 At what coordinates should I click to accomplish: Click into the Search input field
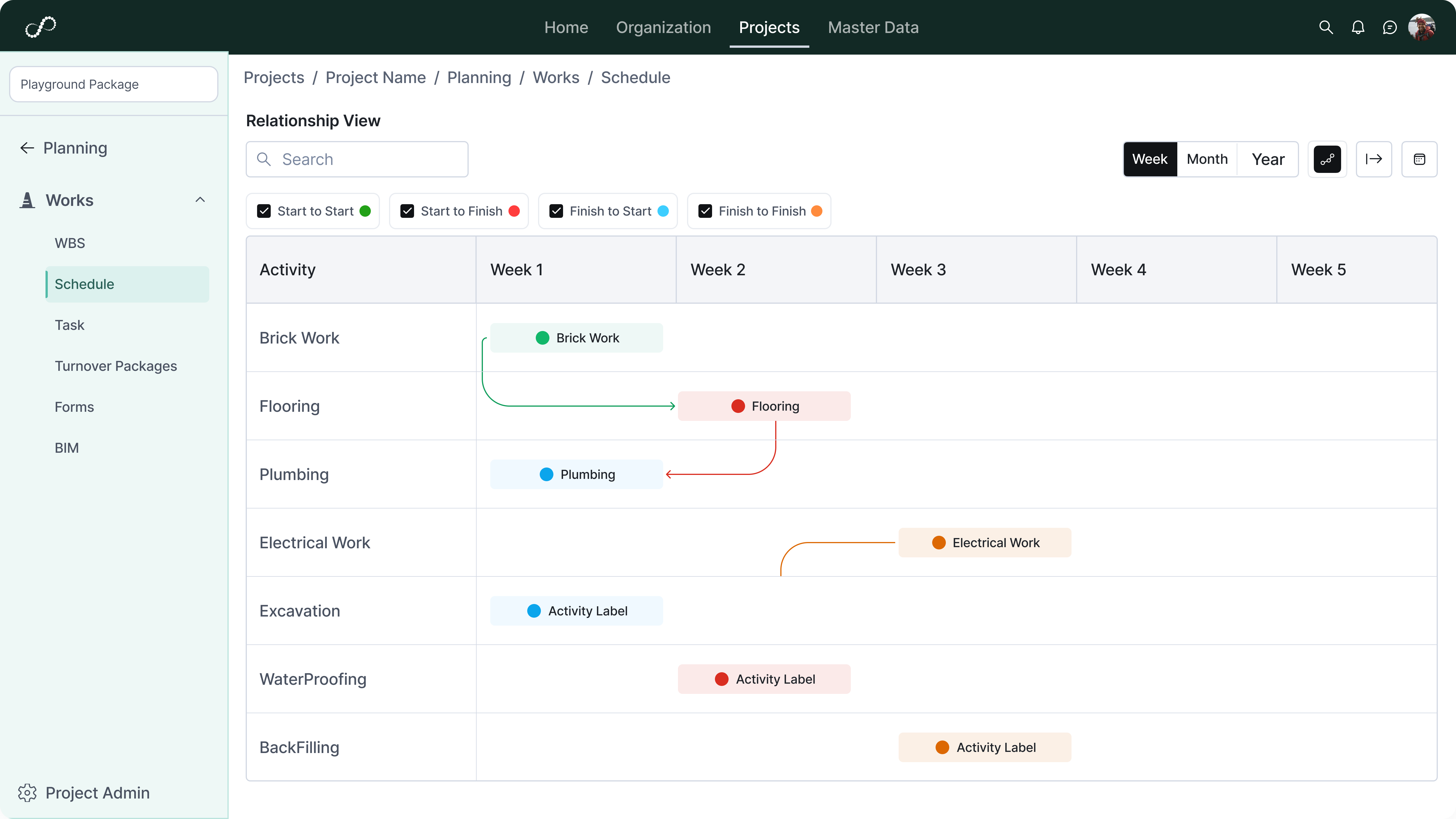point(357,159)
